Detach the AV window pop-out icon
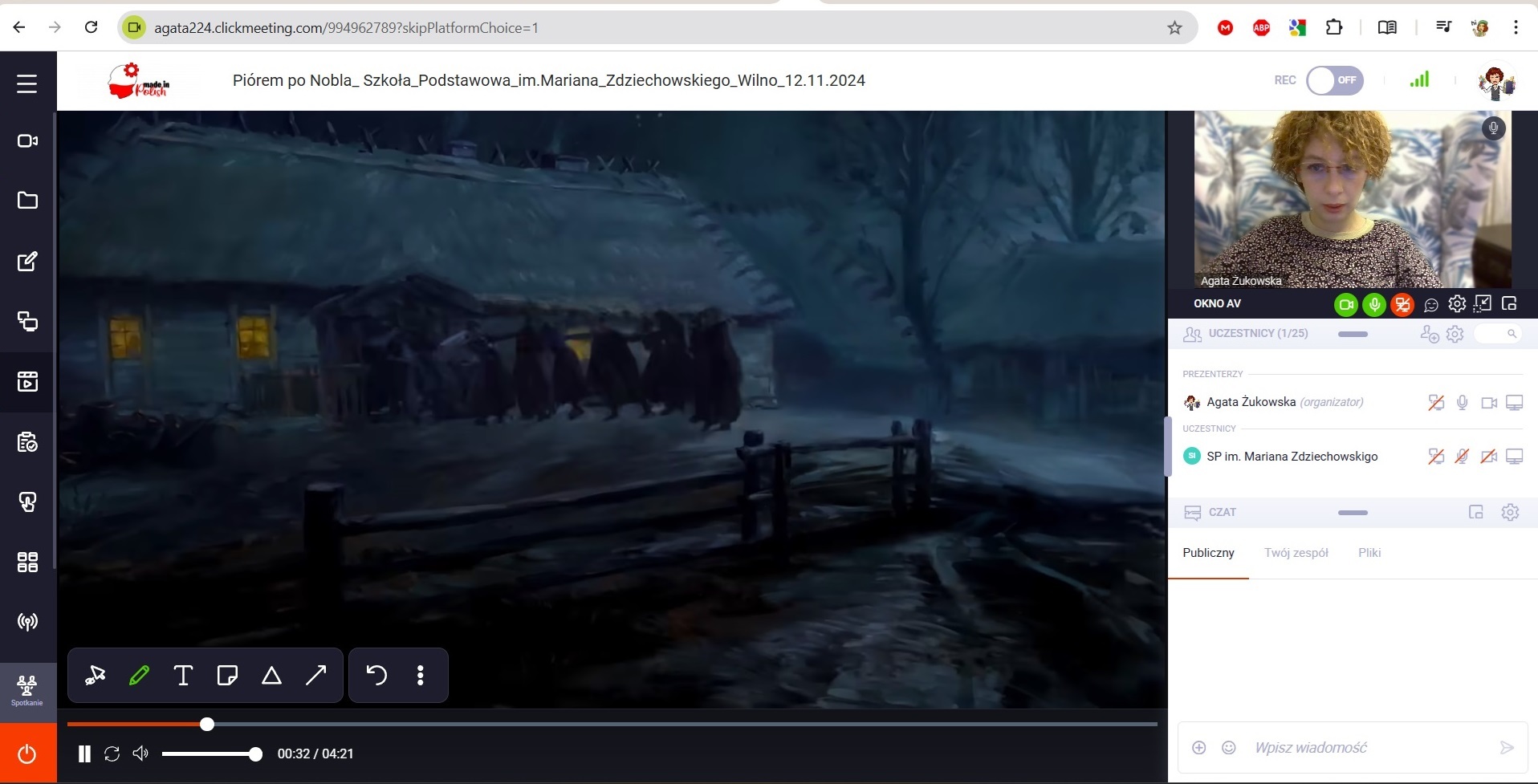 (1509, 303)
